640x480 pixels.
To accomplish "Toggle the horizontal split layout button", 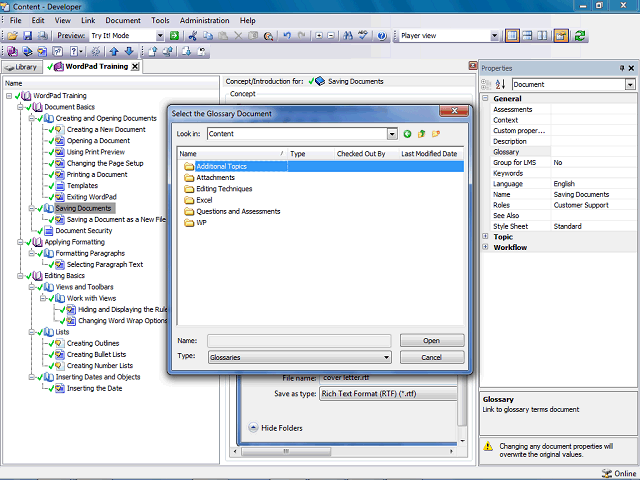I will [527, 36].
